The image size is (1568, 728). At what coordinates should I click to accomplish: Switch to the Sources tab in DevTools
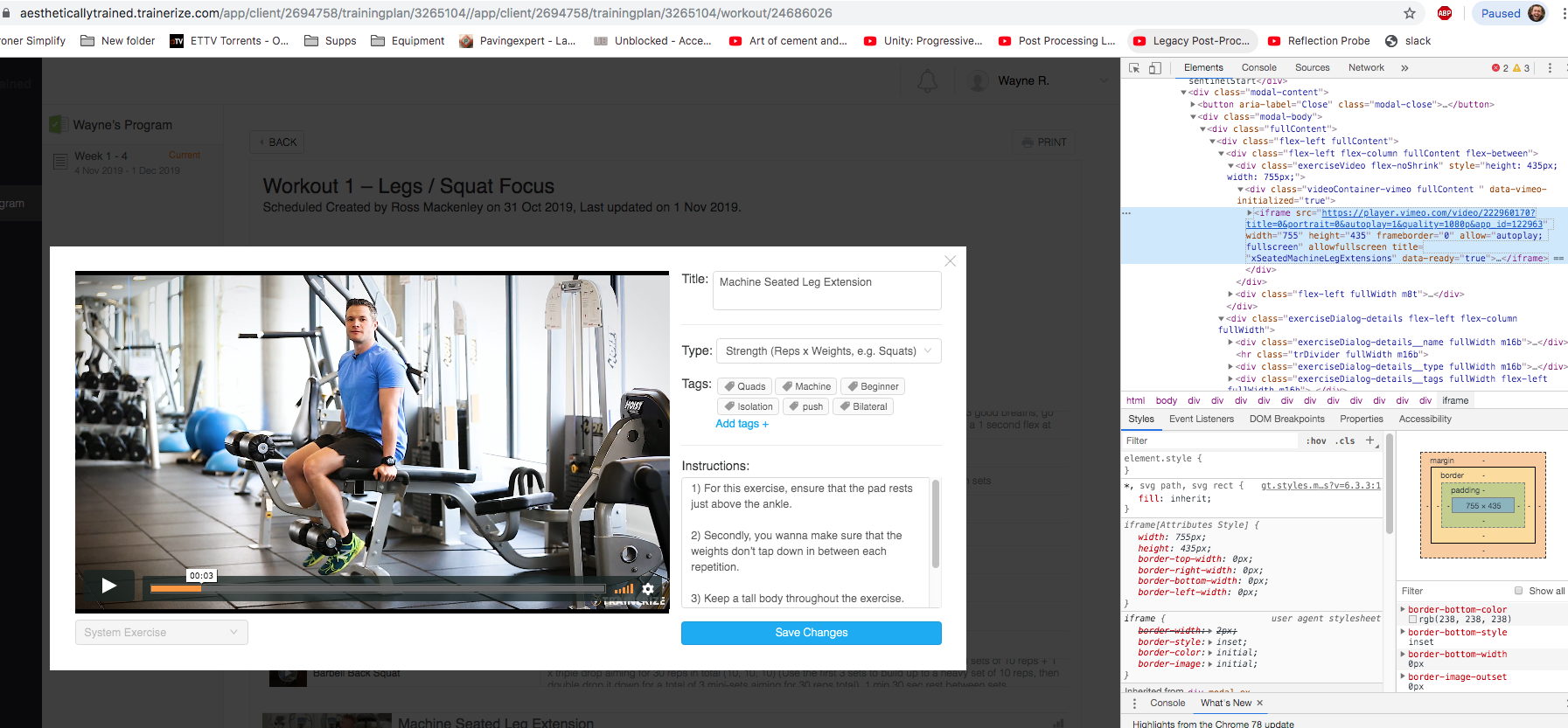click(x=1312, y=68)
